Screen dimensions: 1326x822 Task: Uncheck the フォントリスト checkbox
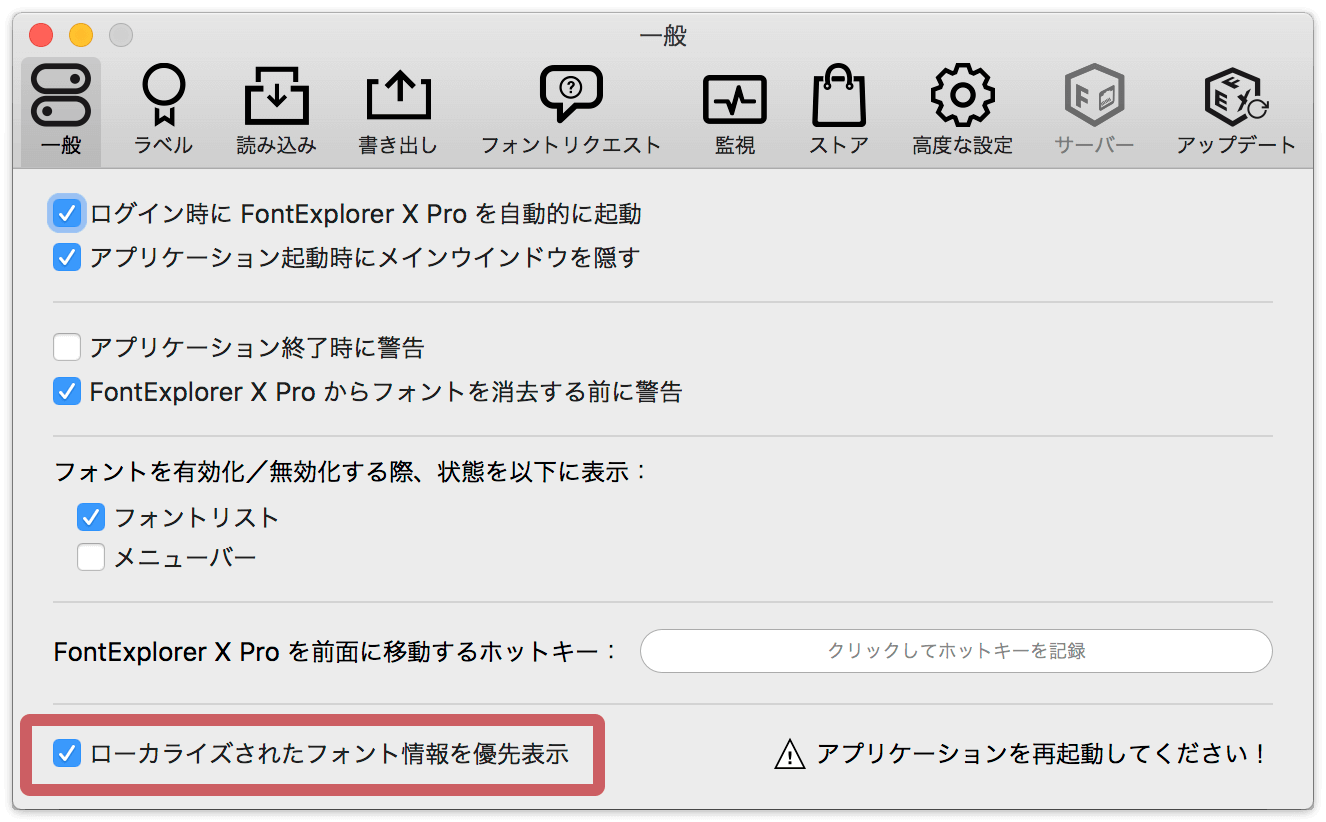[91, 517]
